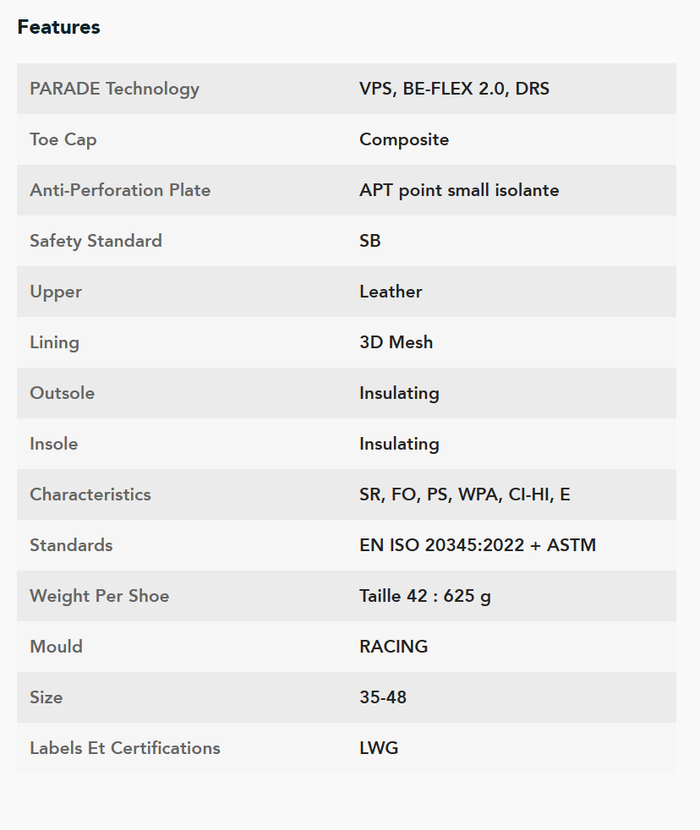Click the Composite toe cap value

[x=404, y=139]
